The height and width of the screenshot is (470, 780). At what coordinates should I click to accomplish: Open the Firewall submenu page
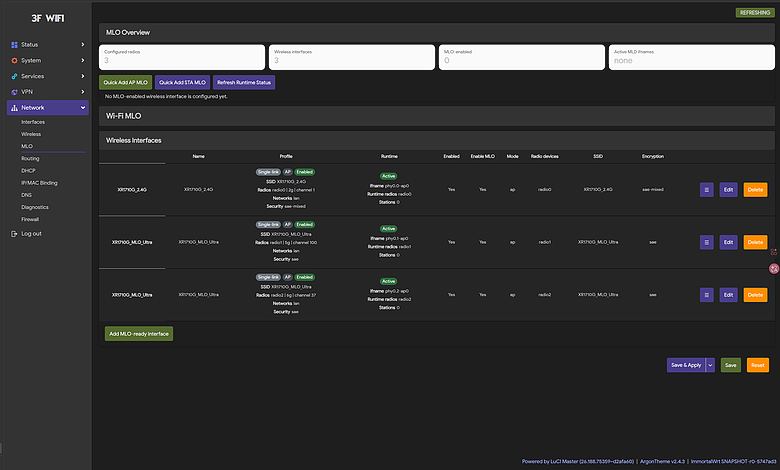[x=30, y=219]
